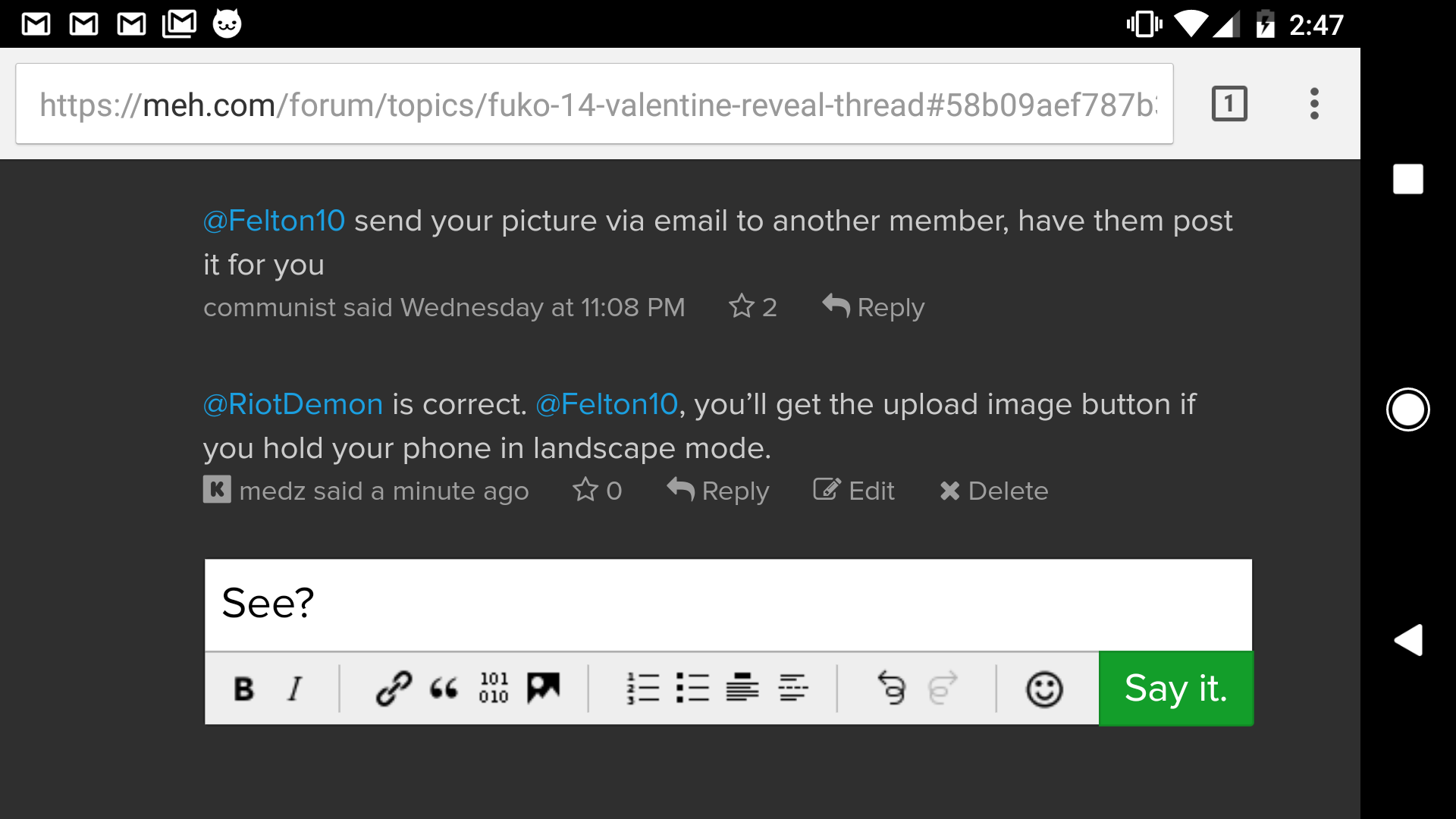
Task: Reply to the comment by communist
Action: pos(874,306)
